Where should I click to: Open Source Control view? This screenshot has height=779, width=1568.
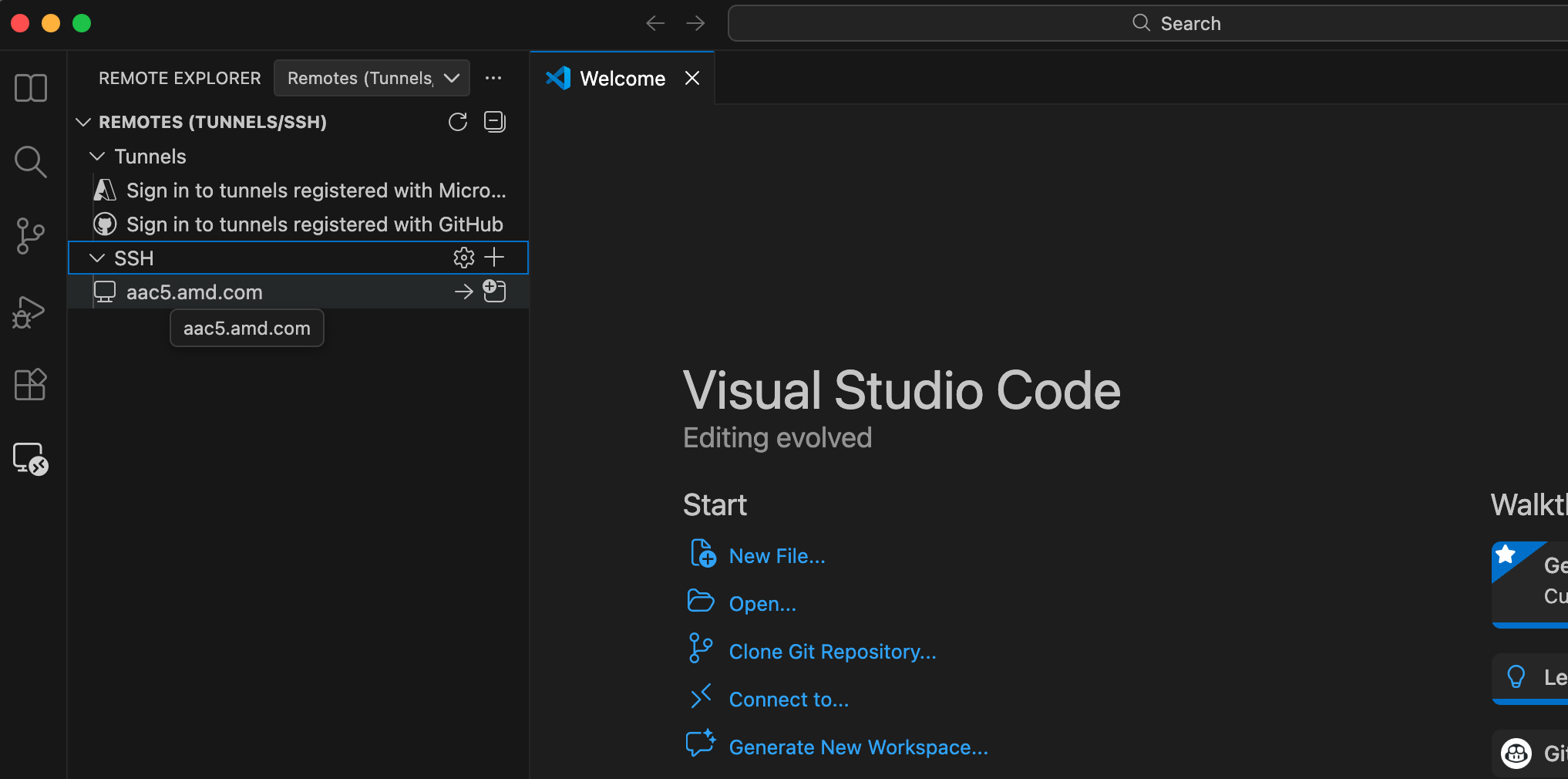pyautogui.click(x=31, y=236)
